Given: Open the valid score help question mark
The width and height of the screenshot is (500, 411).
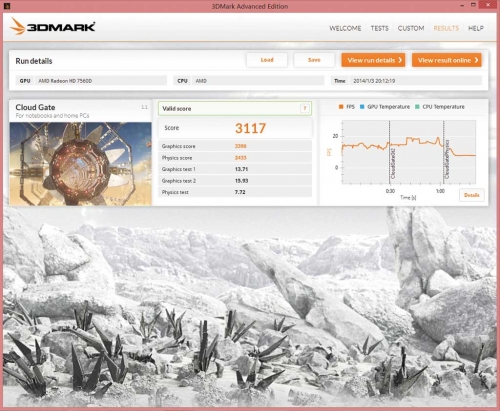Looking at the screenshot, I should (x=304, y=108).
